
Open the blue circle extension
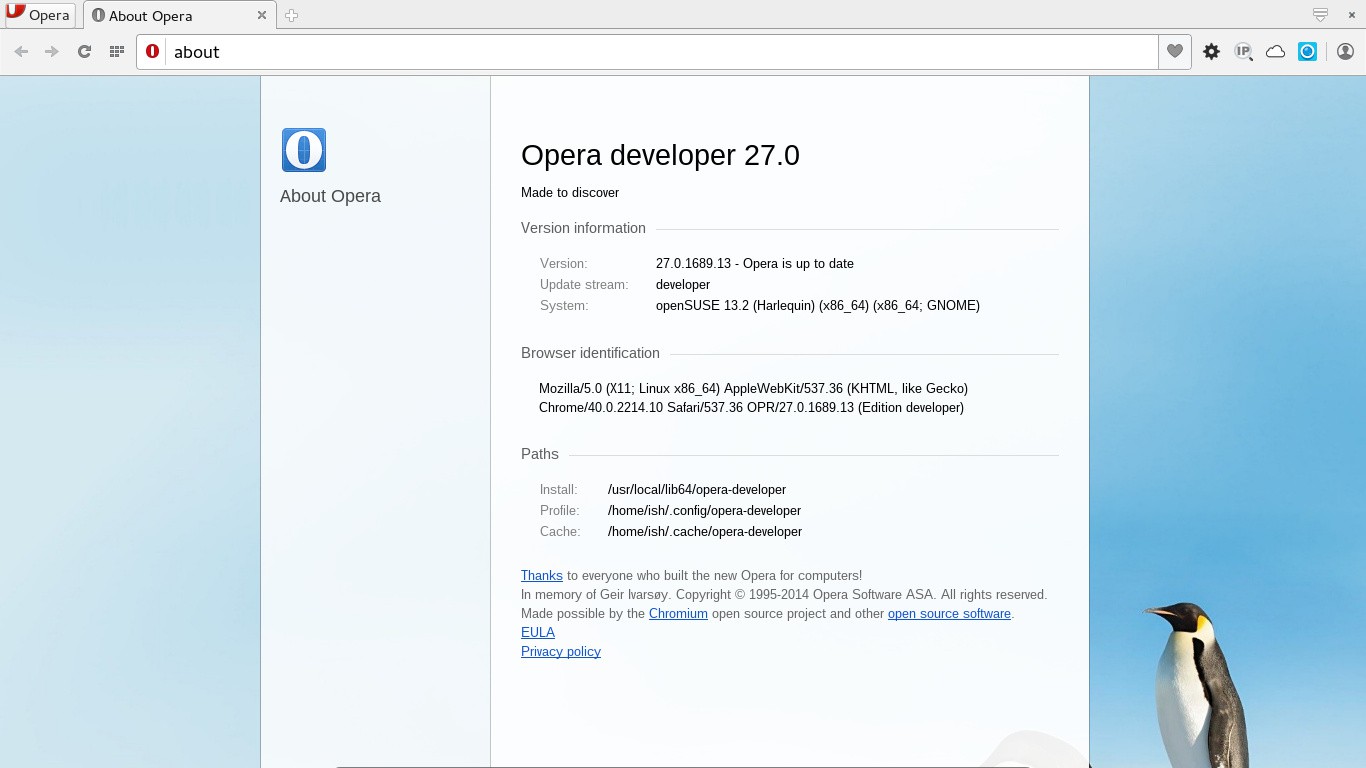[1307, 52]
